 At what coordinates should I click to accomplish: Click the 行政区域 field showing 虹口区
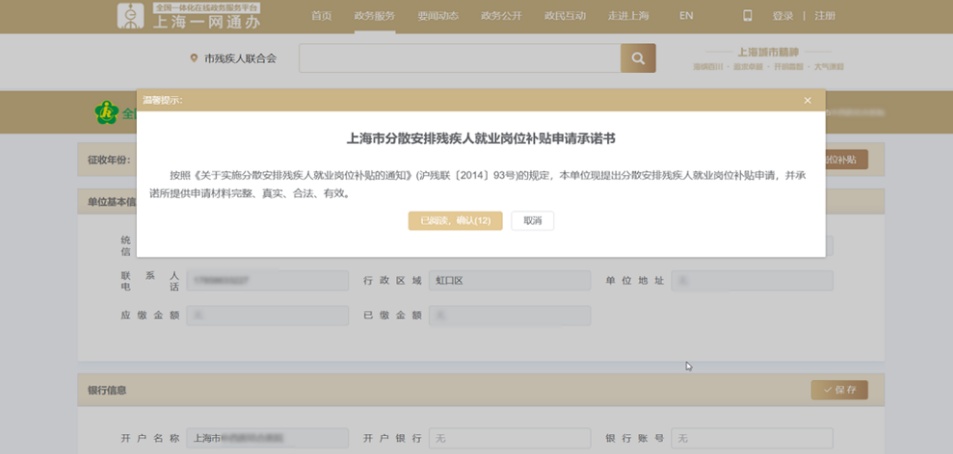pyautogui.click(x=509, y=281)
